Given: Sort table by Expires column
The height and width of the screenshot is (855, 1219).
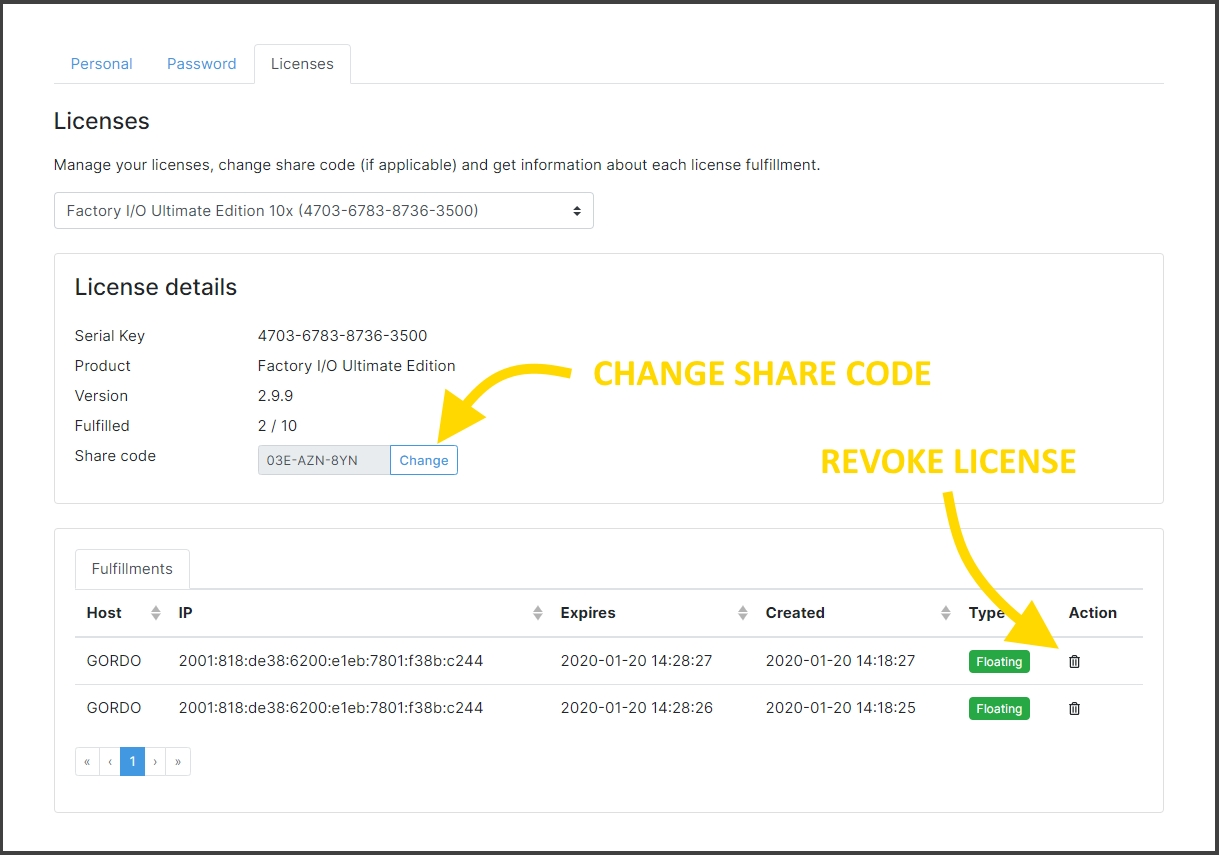Looking at the screenshot, I should [743, 613].
